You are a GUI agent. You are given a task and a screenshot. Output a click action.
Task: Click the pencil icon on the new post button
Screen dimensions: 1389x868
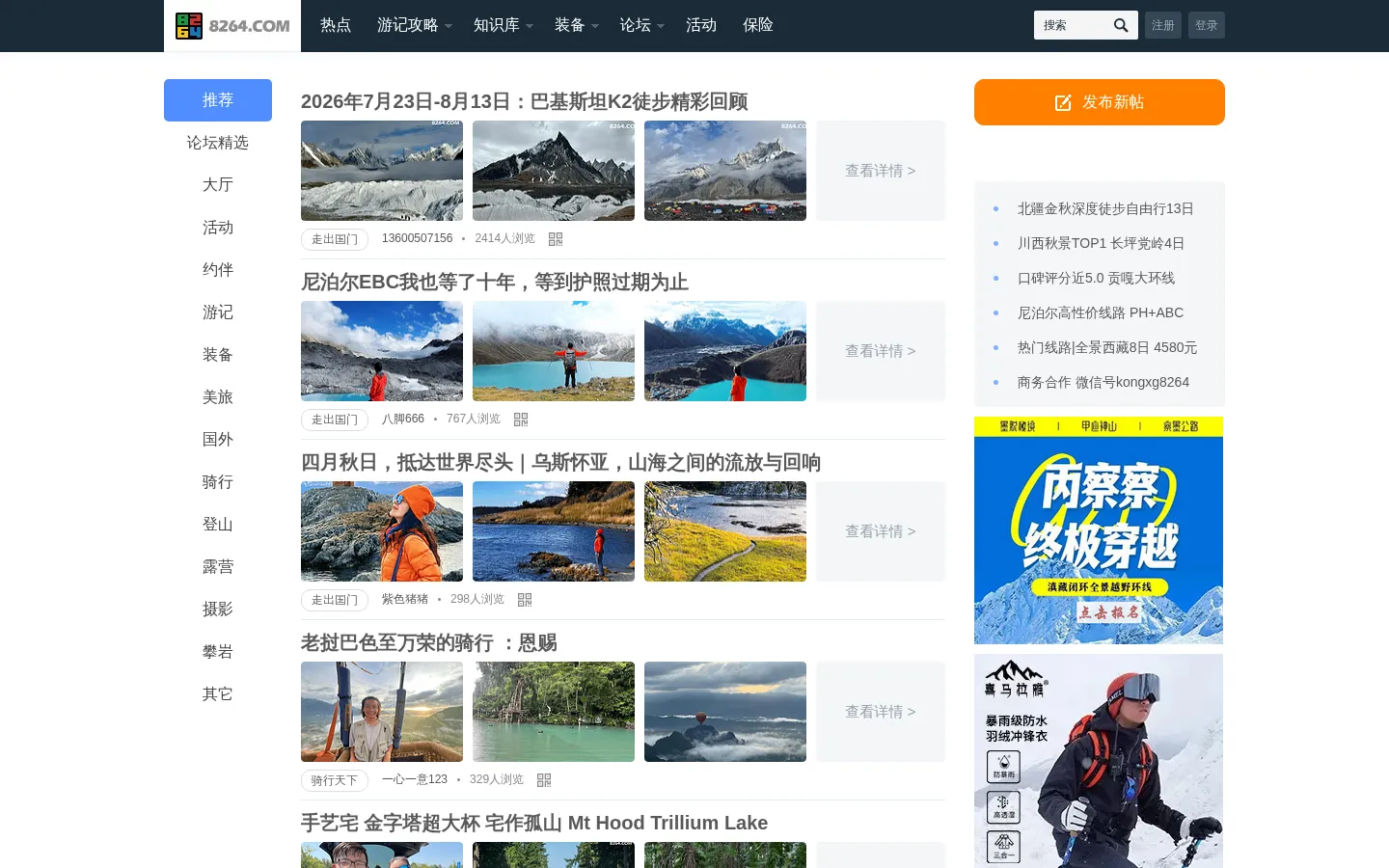[1063, 102]
